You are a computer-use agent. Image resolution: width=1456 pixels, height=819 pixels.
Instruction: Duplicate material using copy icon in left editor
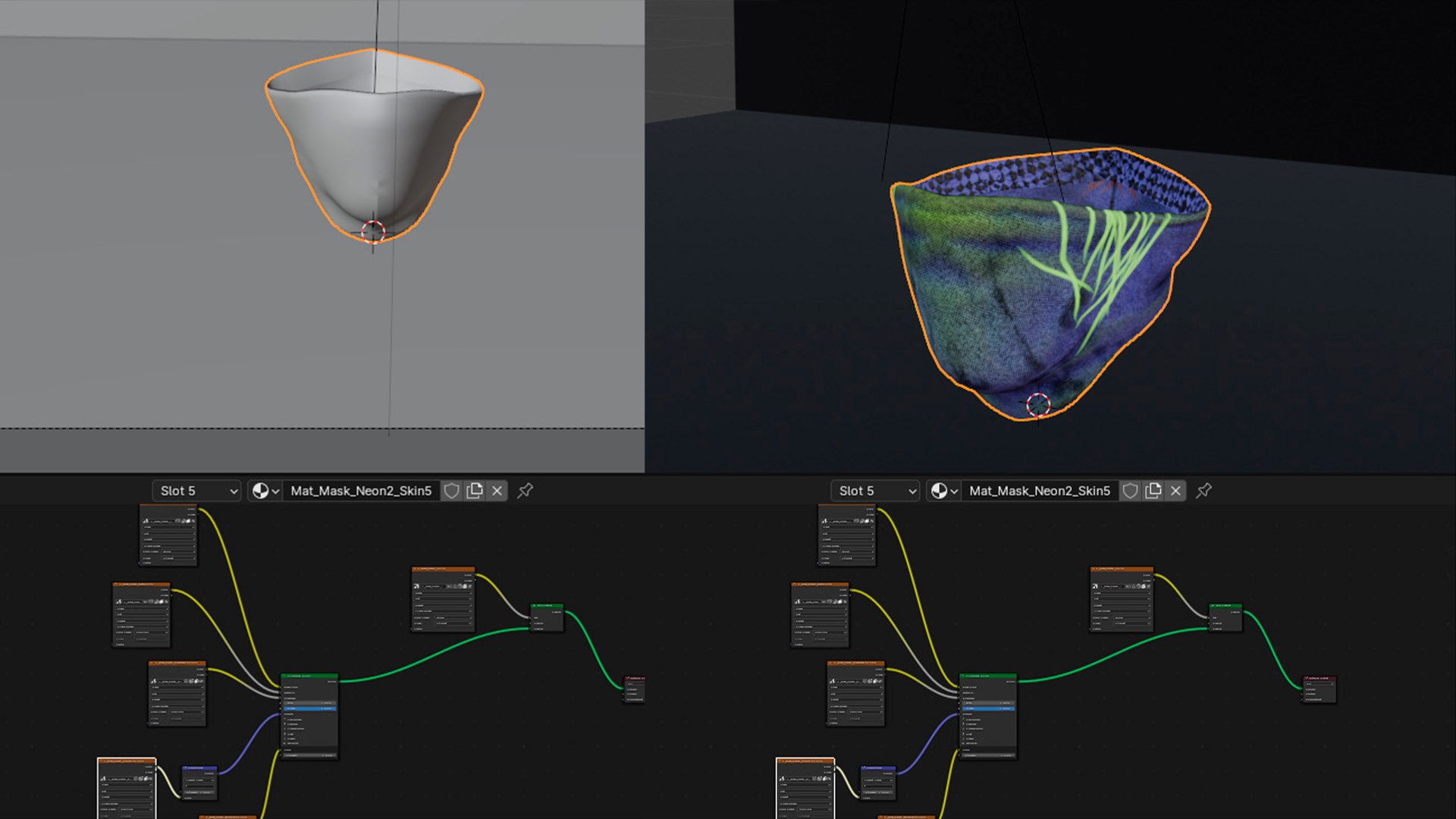pyautogui.click(x=475, y=491)
